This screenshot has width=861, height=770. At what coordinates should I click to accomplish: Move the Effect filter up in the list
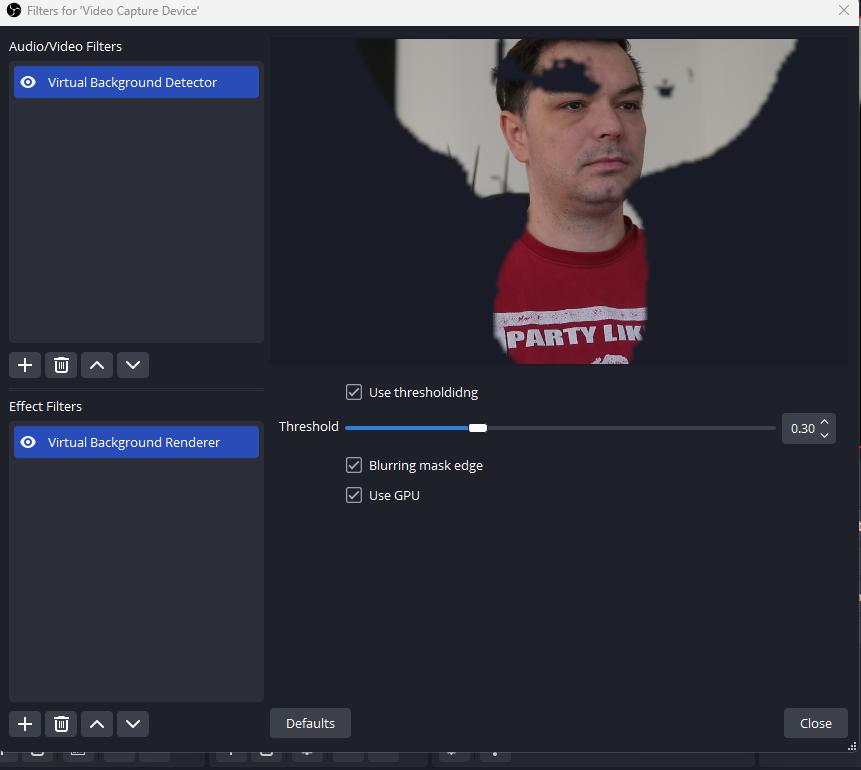pyautogui.click(x=97, y=724)
